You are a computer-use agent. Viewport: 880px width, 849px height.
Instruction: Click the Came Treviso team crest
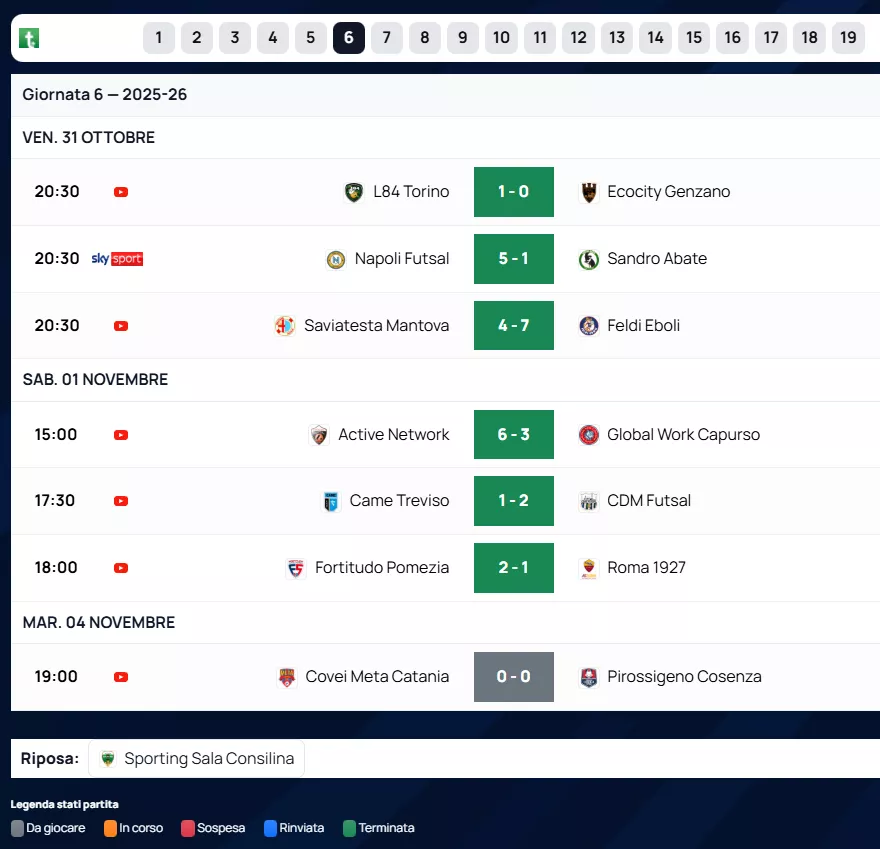click(330, 501)
